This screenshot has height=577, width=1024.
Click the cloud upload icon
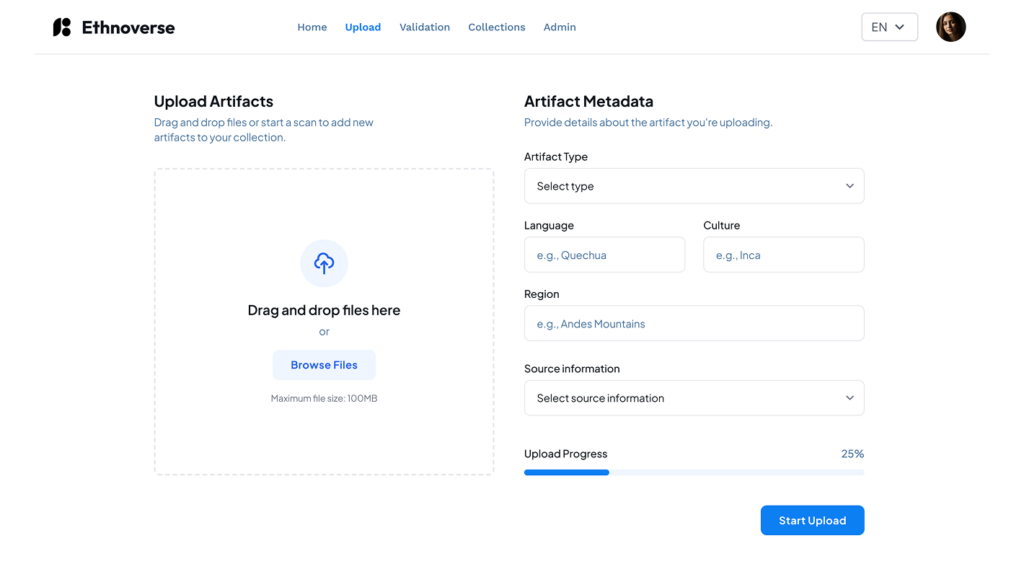(324, 263)
